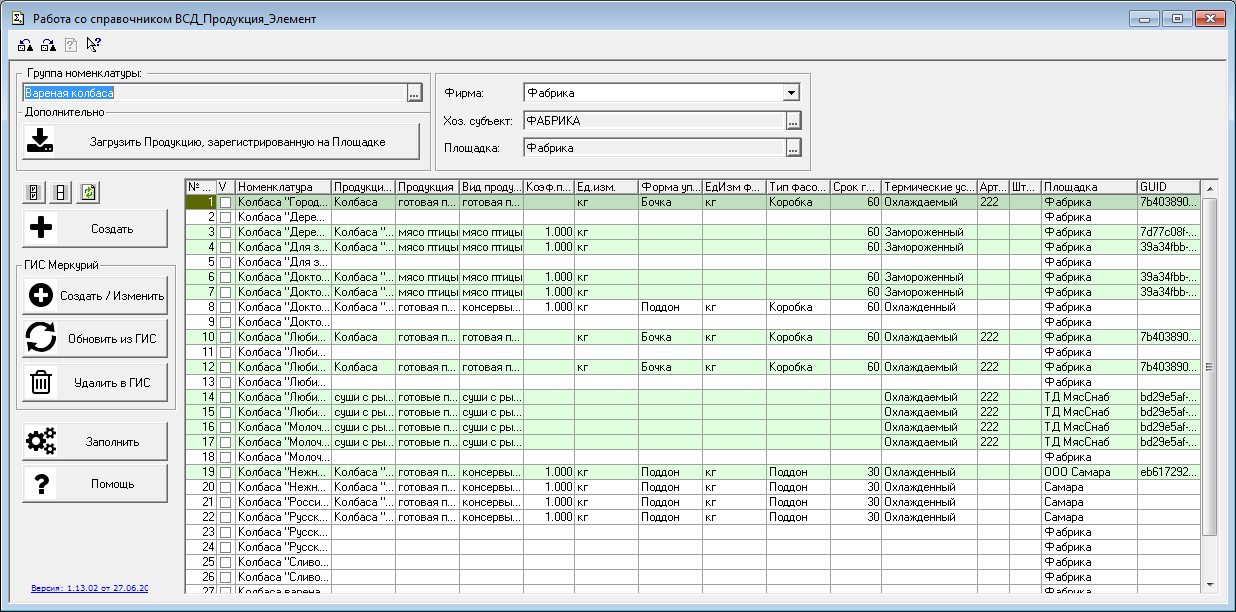The image size is (1236, 612).
Task: Click the table scrollbar up arrow
Action: 1209,188
